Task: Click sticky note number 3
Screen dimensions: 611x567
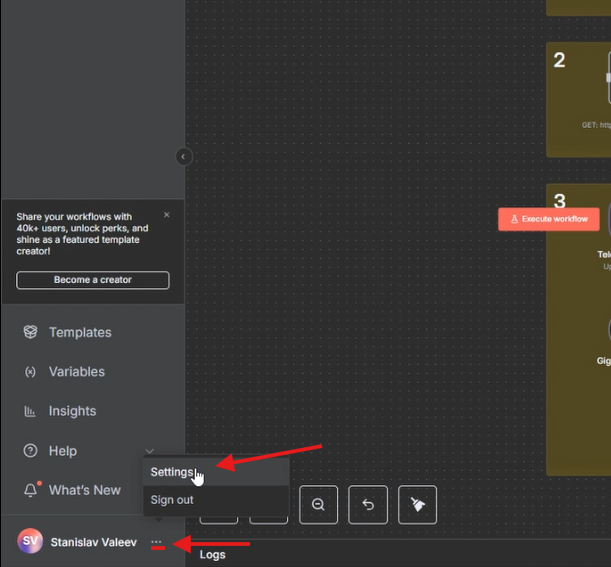Action: [x=578, y=329]
